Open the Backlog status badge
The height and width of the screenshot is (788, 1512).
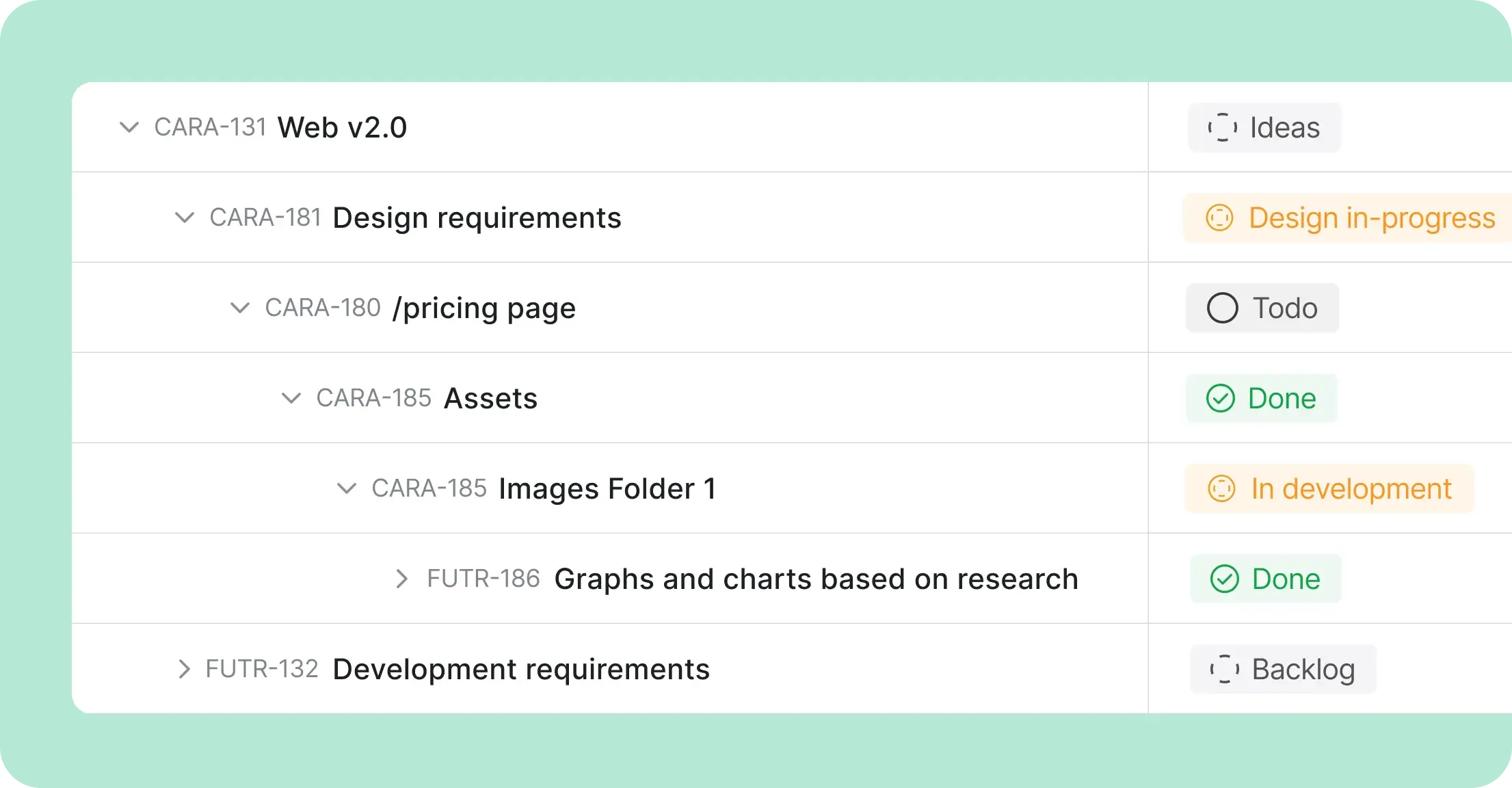pos(1283,669)
